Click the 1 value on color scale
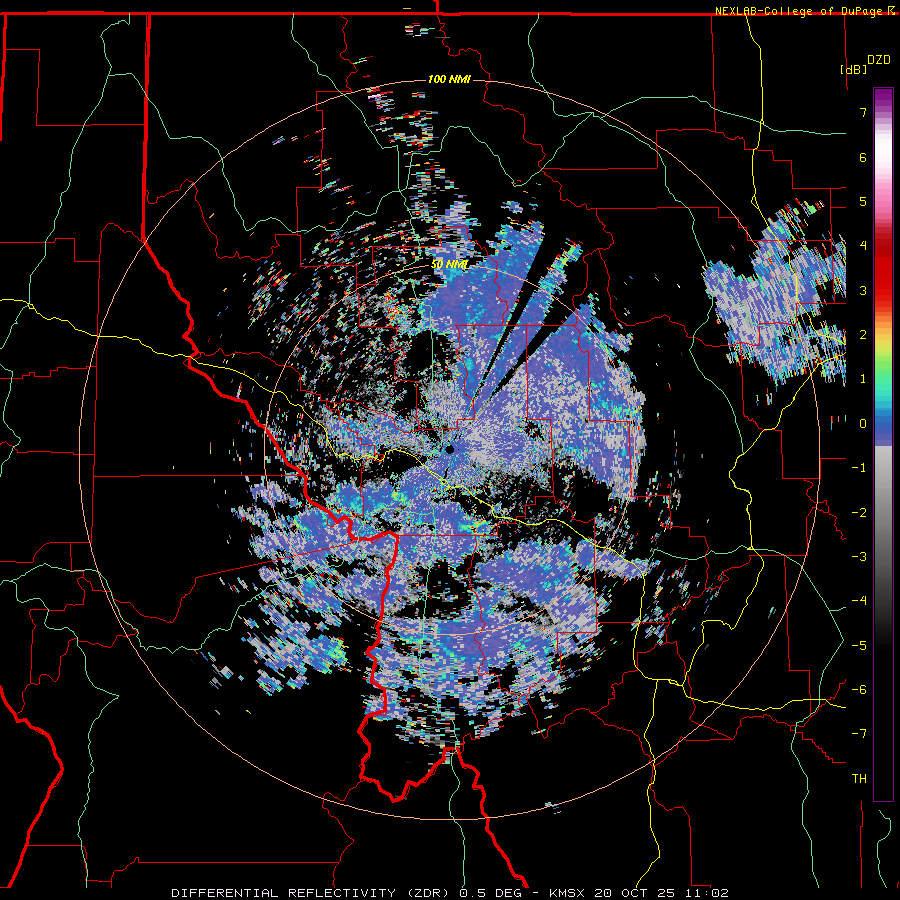Screen dimensions: 900x900 [863, 379]
